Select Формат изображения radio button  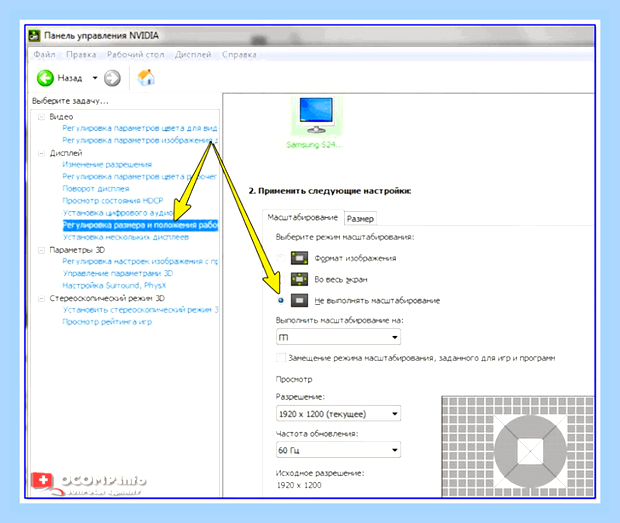[281, 258]
